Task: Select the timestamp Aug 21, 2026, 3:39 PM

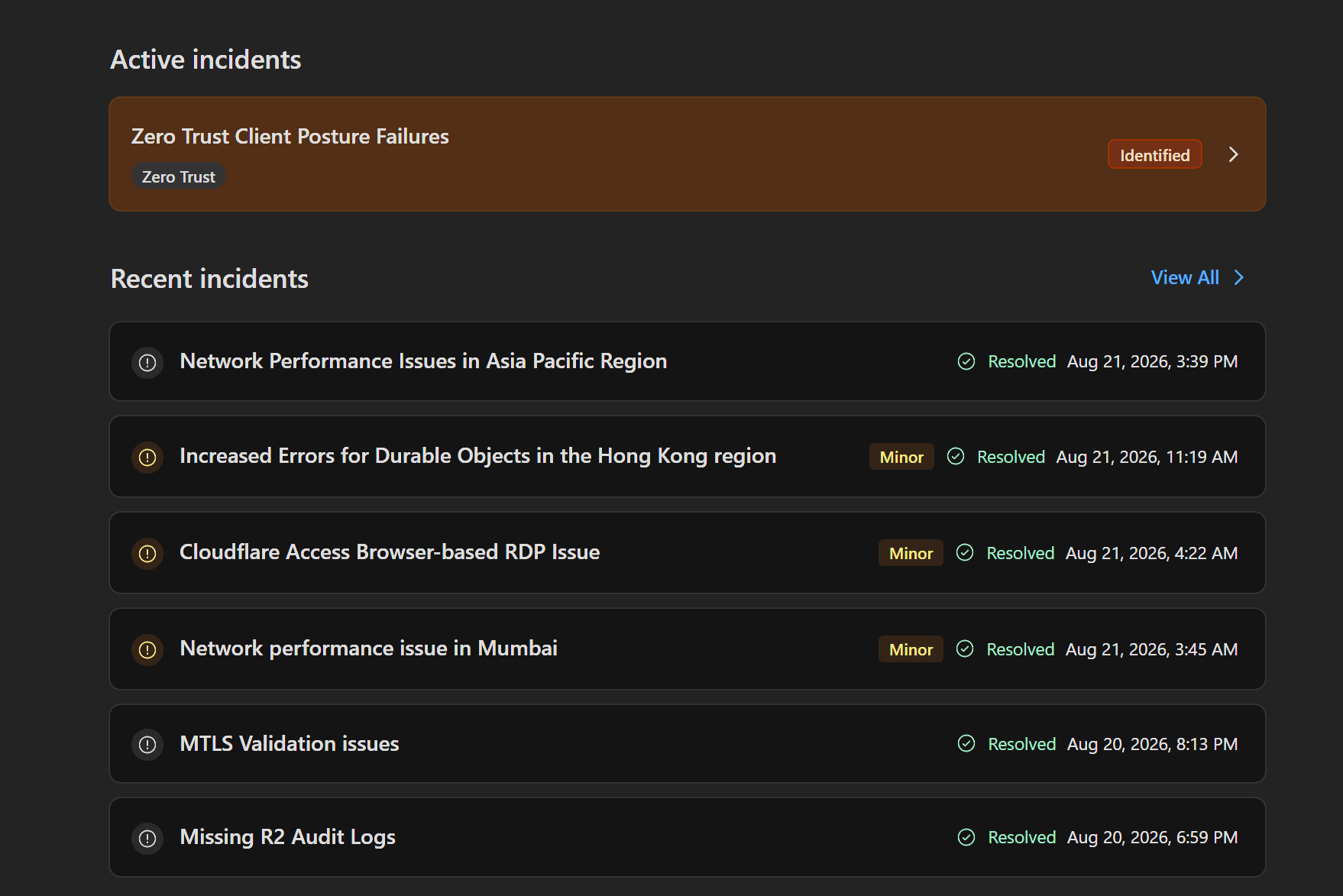Action: [x=1152, y=361]
